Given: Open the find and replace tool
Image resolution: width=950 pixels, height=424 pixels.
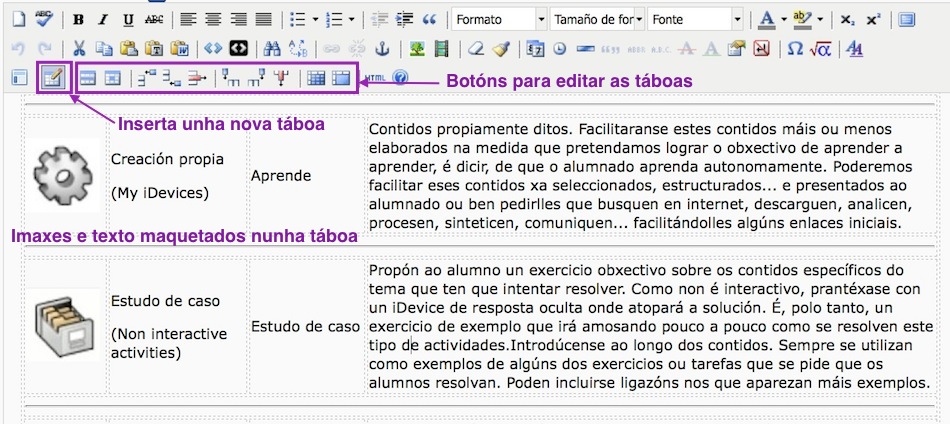Looking at the screenshot, I should tap(298, 48).
